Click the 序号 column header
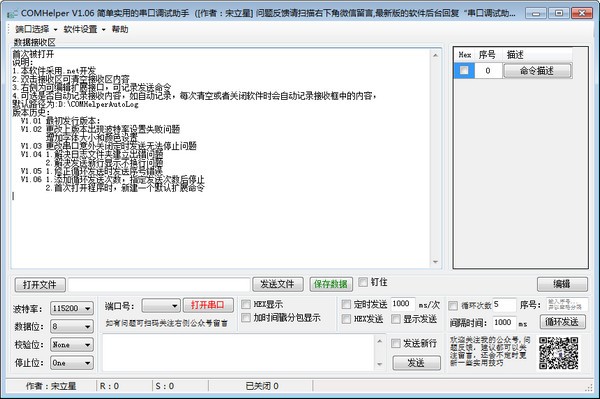The width and height of the screenshot is (600, 399). click(x=488, y=55)
